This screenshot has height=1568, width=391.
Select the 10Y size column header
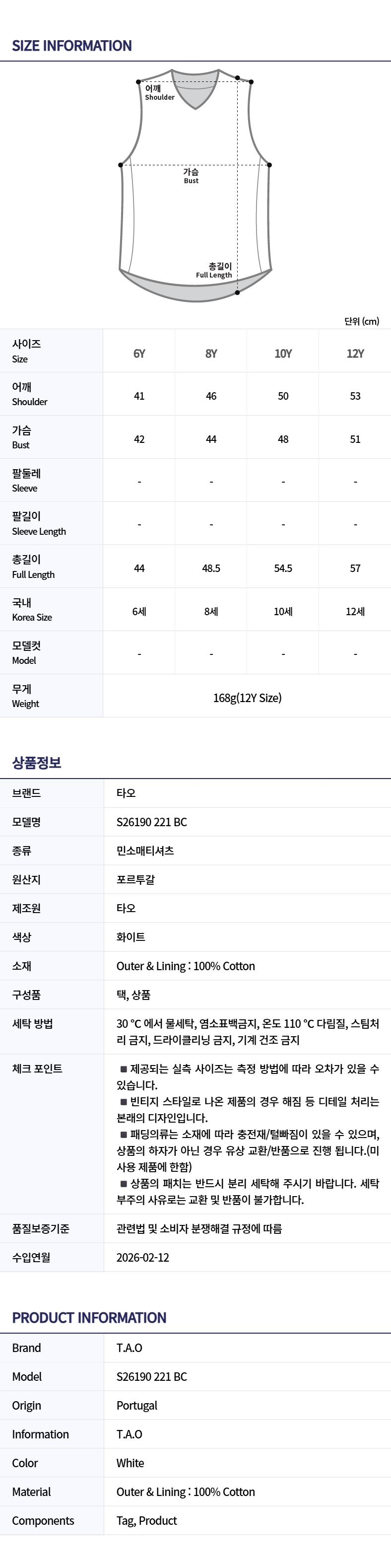pos(283,354)
